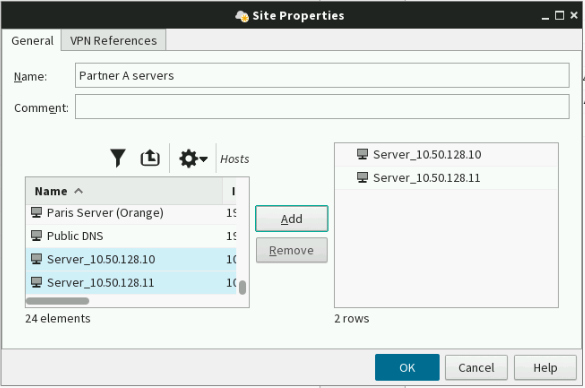Select Server_10.50.128.10 in right pane
The image size is (585, 388).
(446, 154)
